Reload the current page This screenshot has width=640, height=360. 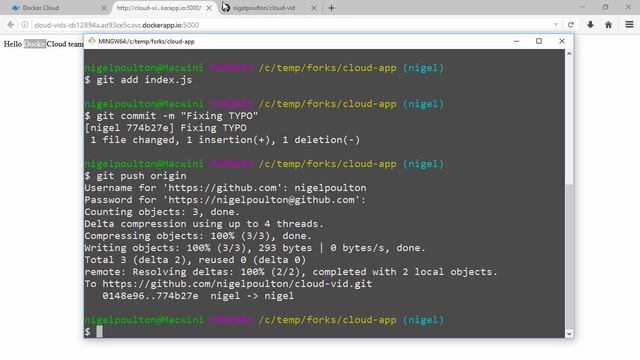click(571, 25)
